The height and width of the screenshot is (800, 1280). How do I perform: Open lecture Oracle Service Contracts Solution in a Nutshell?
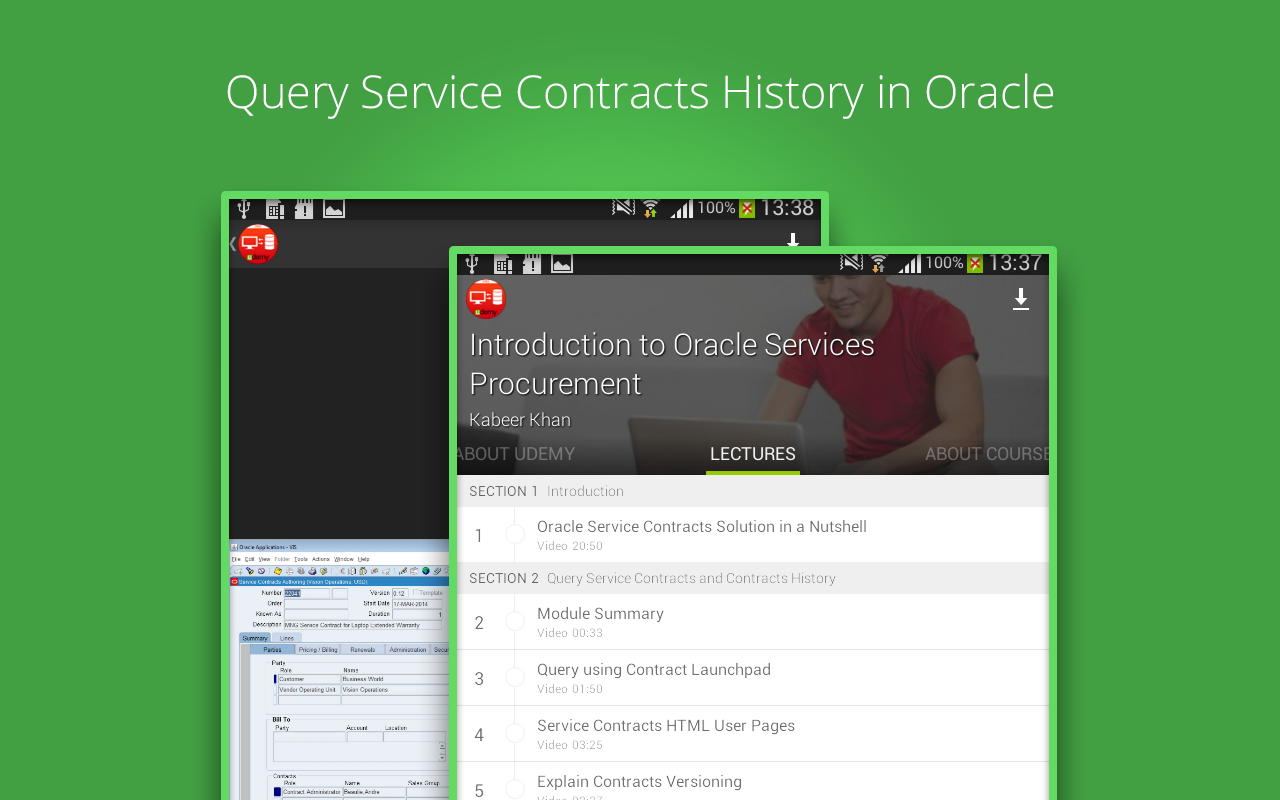click(x=753, y=535)
